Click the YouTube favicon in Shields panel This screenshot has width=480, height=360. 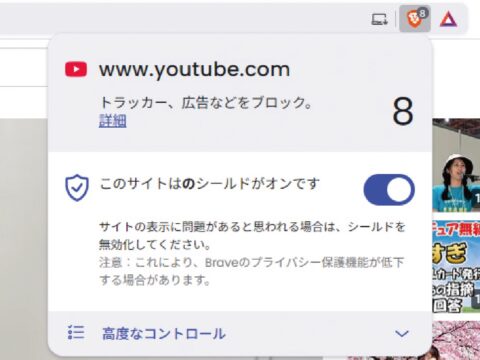coord(76,69)
